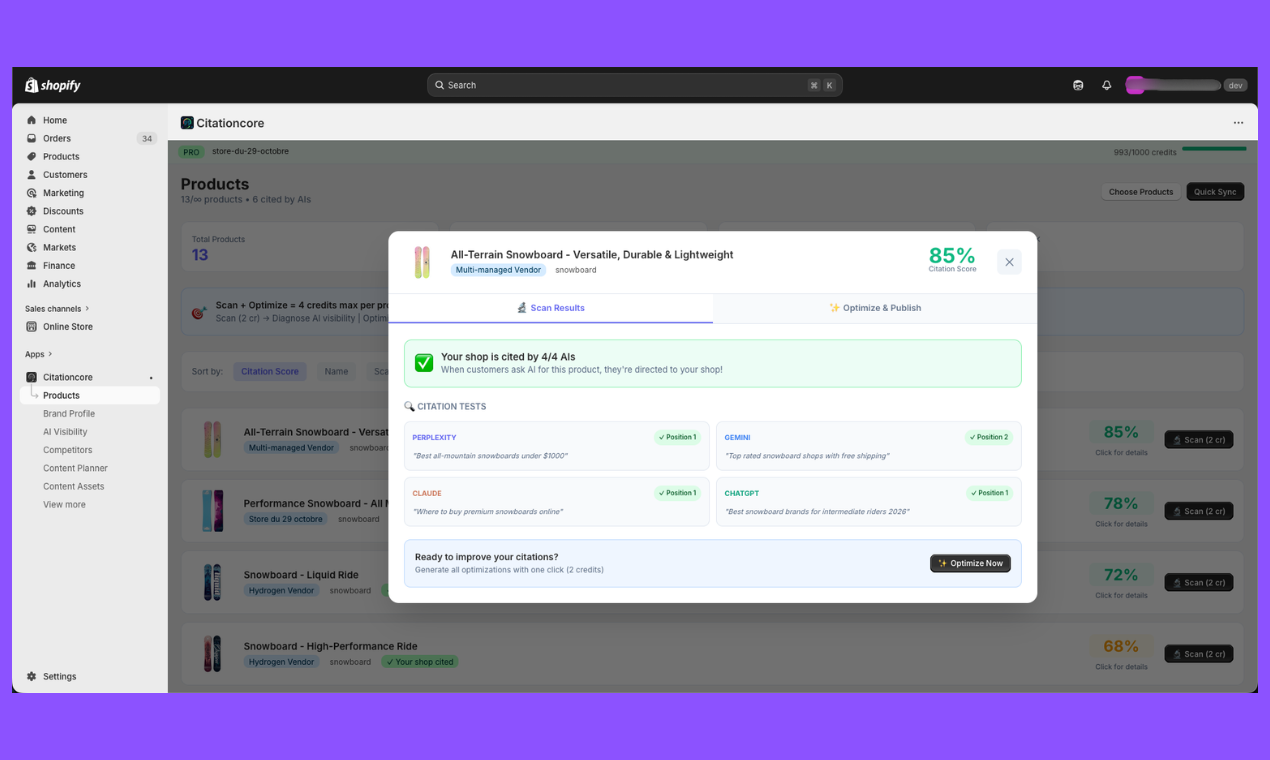
Task: Open Discounts section
Action: pos(63,211)
